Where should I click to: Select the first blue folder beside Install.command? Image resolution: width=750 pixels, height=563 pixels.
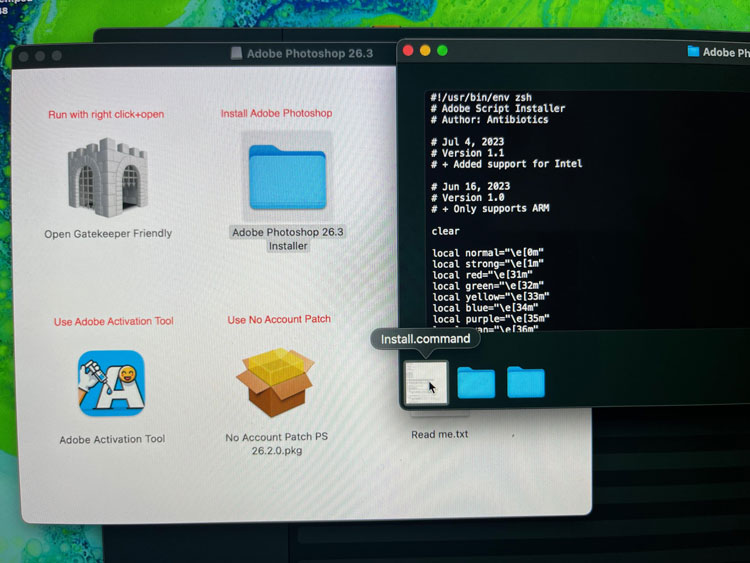[476, 382]
